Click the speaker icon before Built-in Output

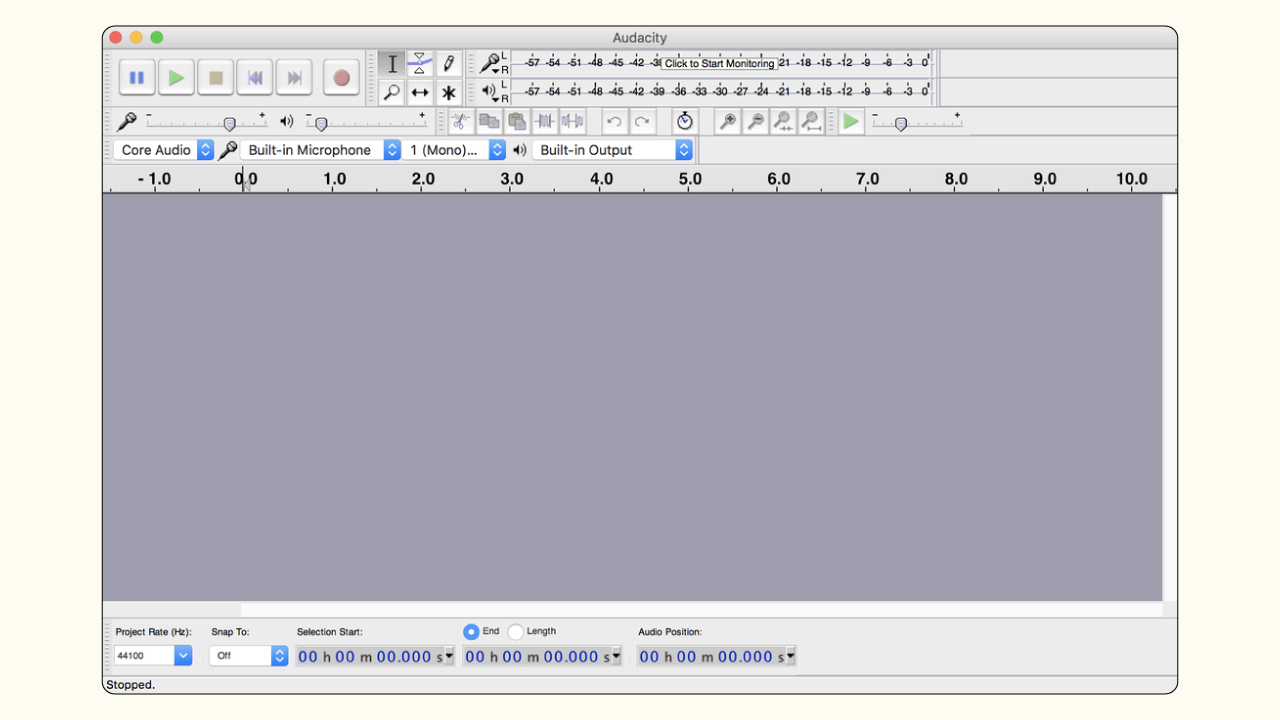[519, 150]
